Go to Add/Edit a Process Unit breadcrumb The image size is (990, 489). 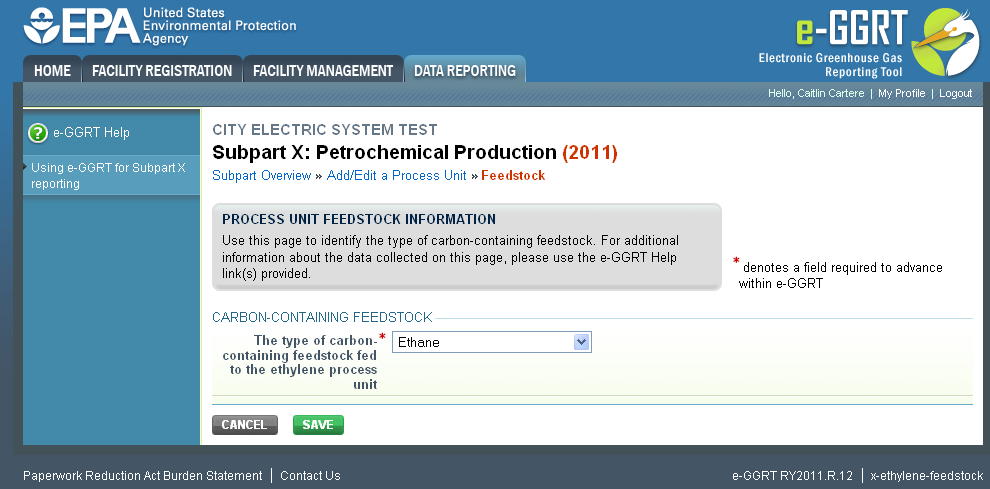point(397,176)
